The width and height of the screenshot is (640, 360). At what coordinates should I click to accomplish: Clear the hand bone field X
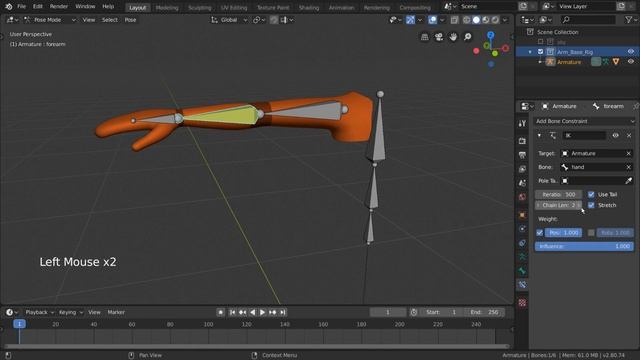pyautogui.click(x=629, y=167)
